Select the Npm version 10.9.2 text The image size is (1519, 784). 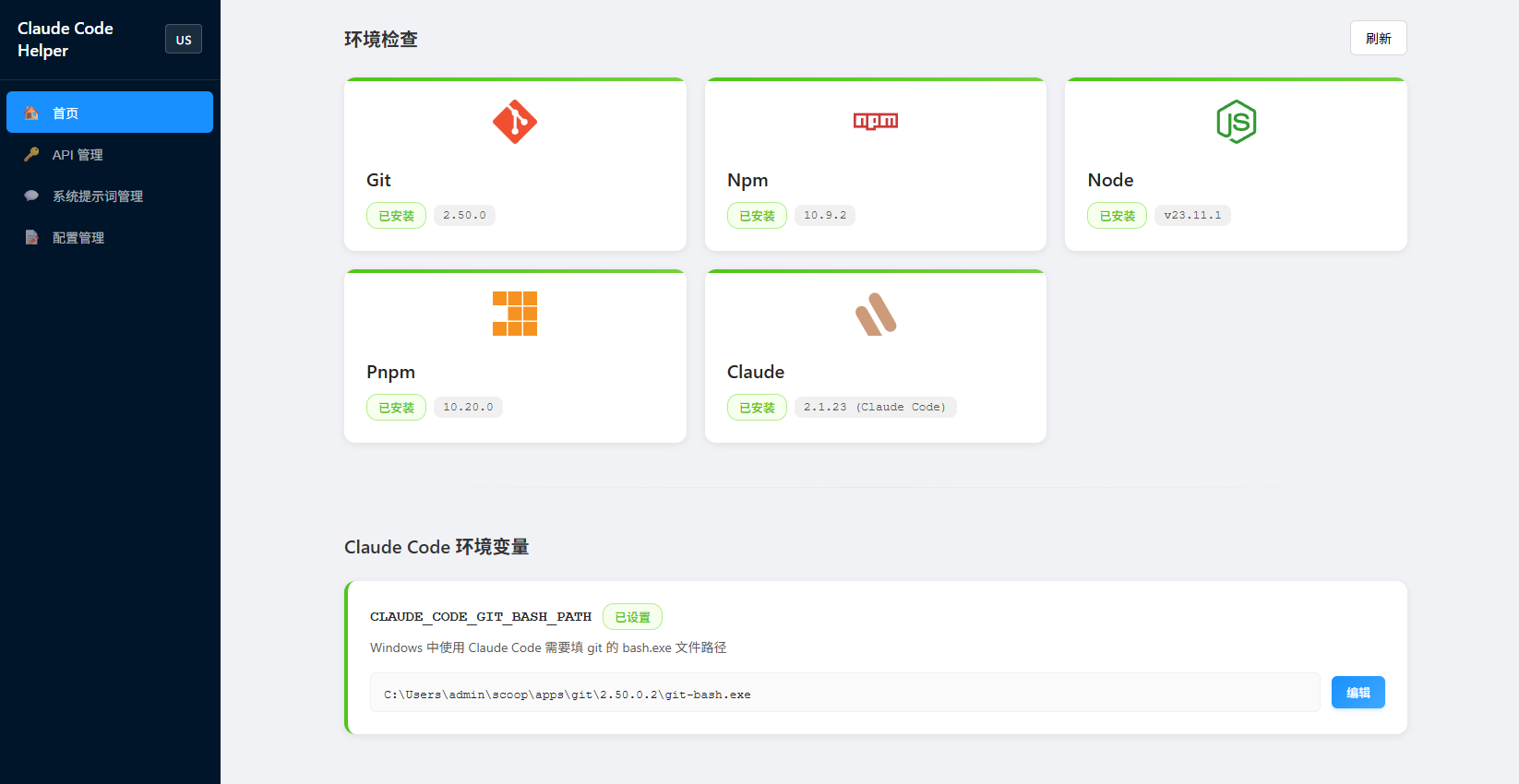(825, 215)
